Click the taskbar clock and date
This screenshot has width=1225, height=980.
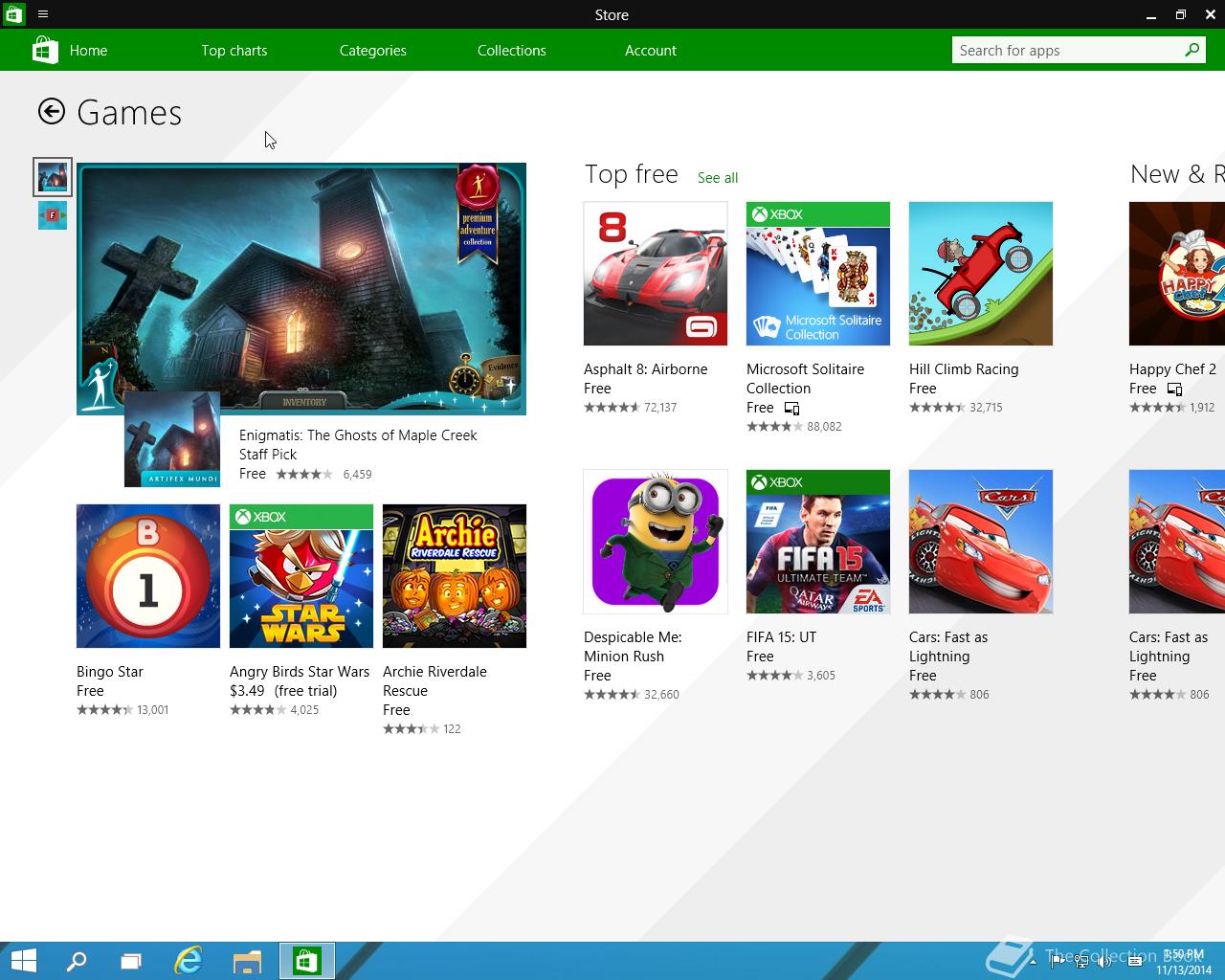tap(1184, 962)
